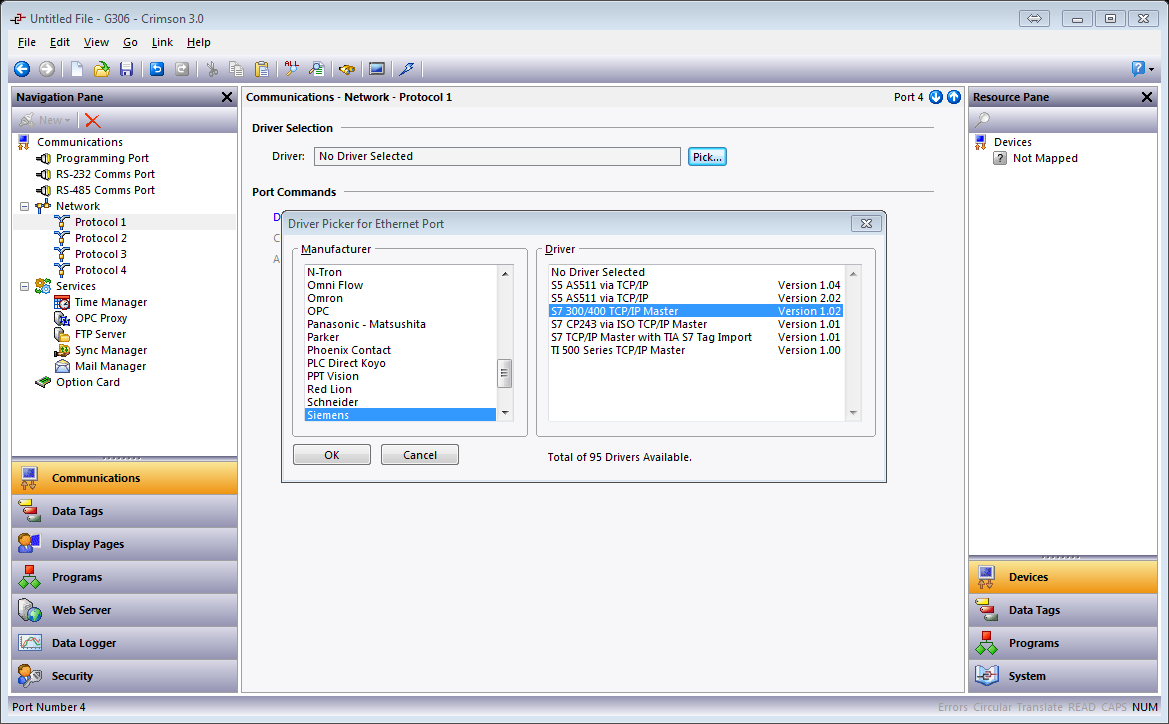Click the Forward navigation arrow in toolbar
1169x724 pixels.
pyautogui.click(x=47, y=69)
